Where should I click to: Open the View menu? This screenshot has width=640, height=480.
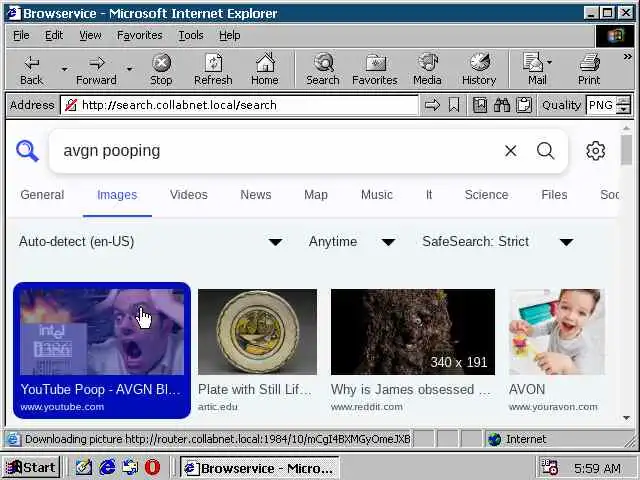[x=90, y=36]
